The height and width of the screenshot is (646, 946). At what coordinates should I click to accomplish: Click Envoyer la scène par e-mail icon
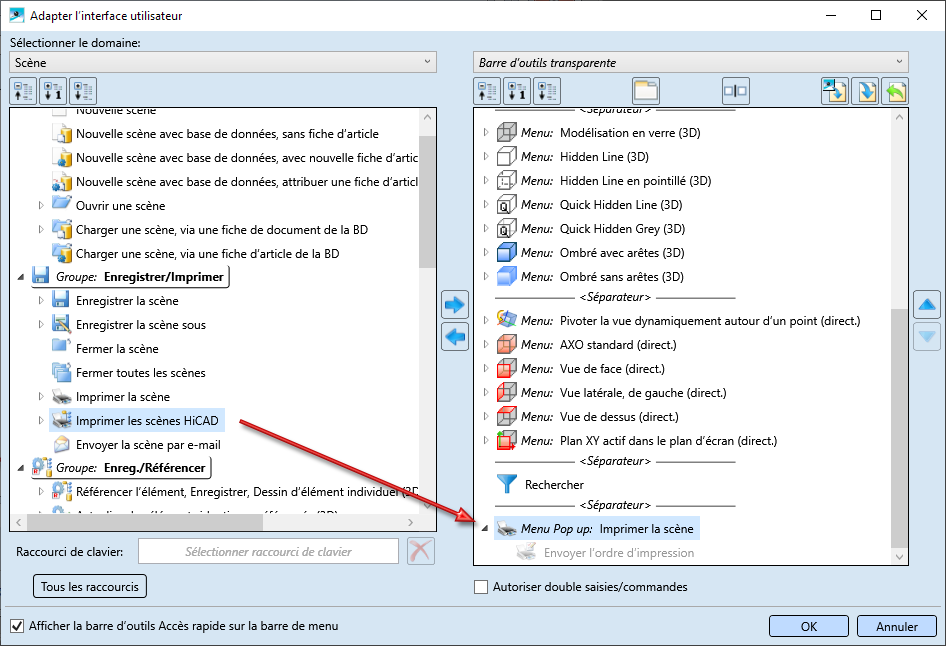point(62,445)
